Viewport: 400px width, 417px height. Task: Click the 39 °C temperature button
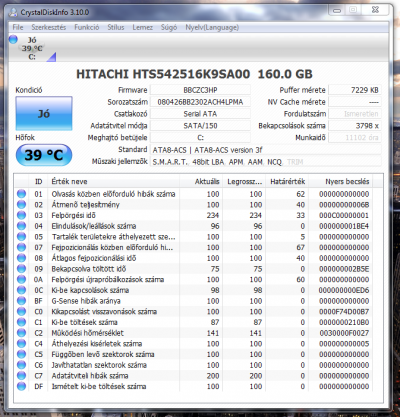click(44, 155)
